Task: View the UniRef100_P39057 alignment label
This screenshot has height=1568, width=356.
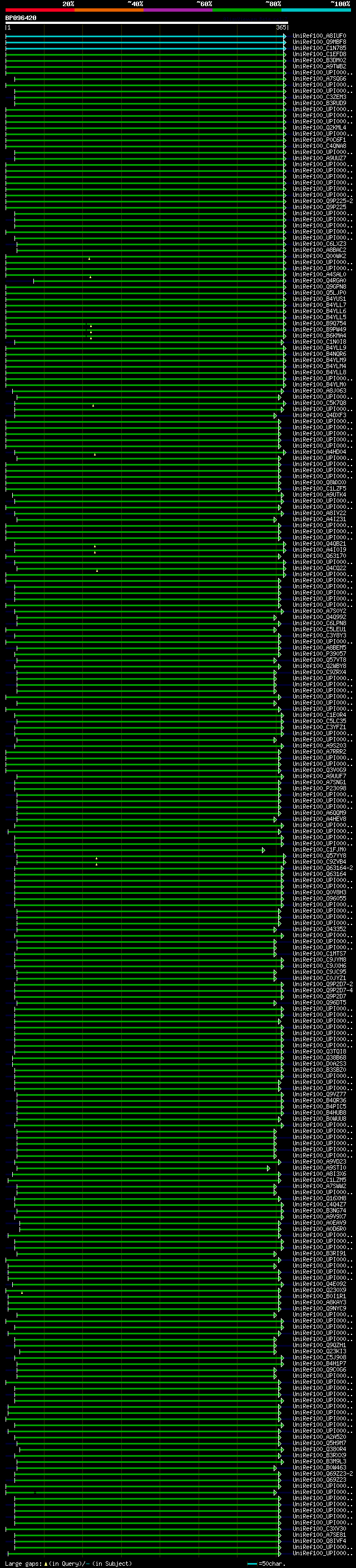Action: click(x=319, y=654)
